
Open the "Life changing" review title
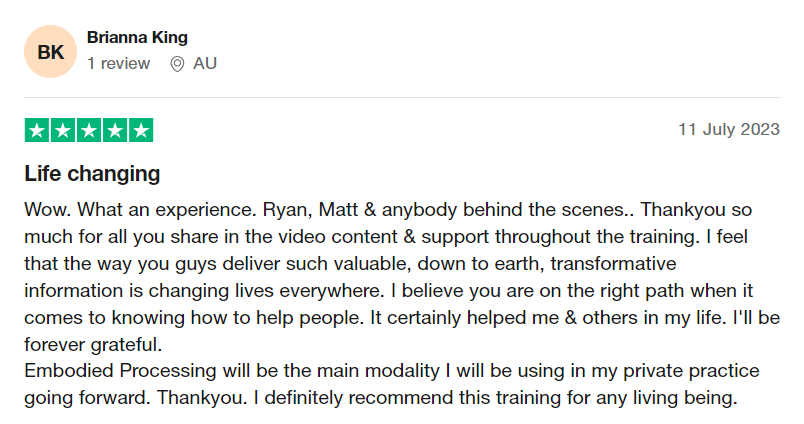tap(92, 173)
